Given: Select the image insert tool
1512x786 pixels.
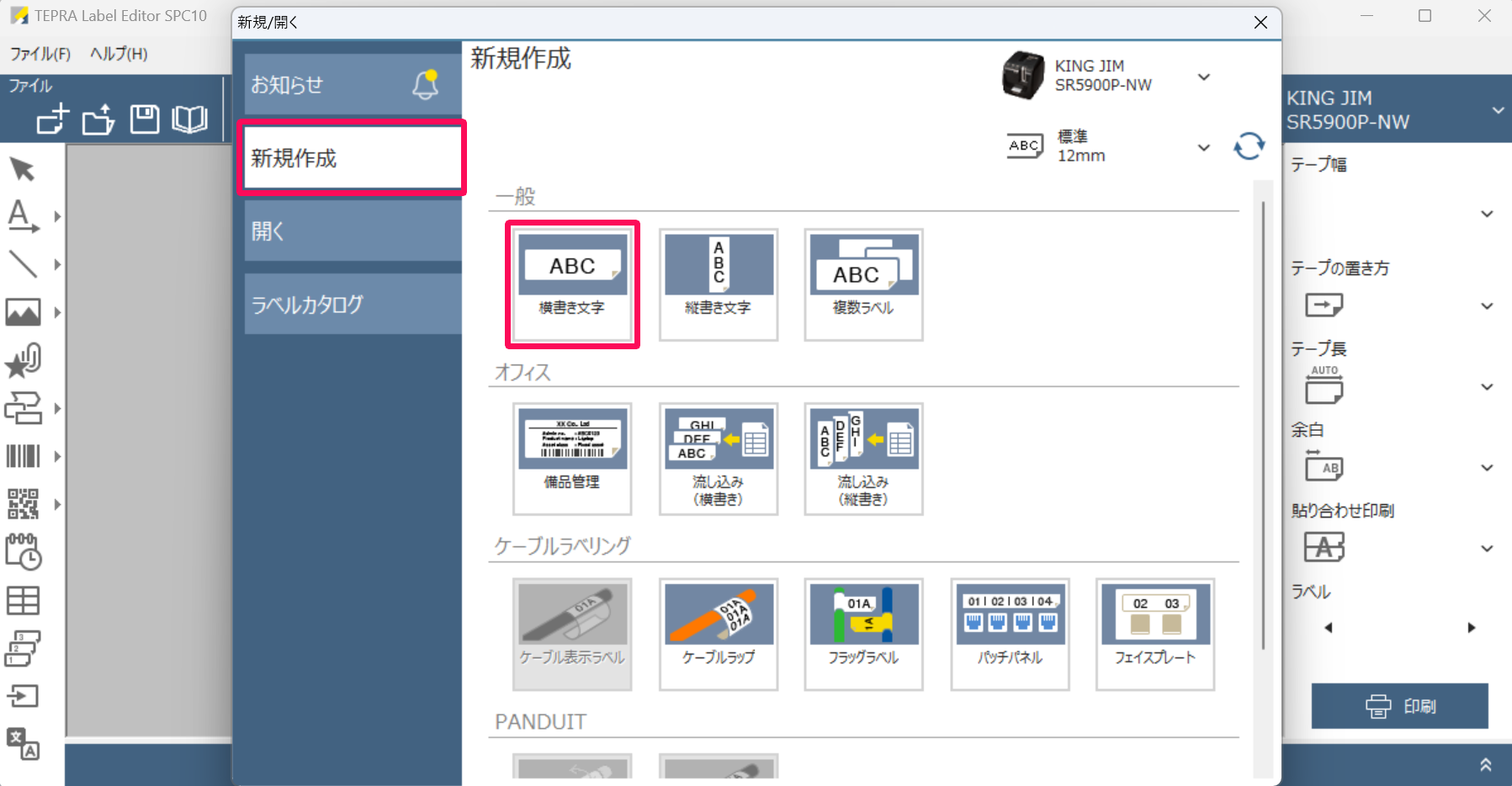Looking at the screenshot, I should coord(23,312).
